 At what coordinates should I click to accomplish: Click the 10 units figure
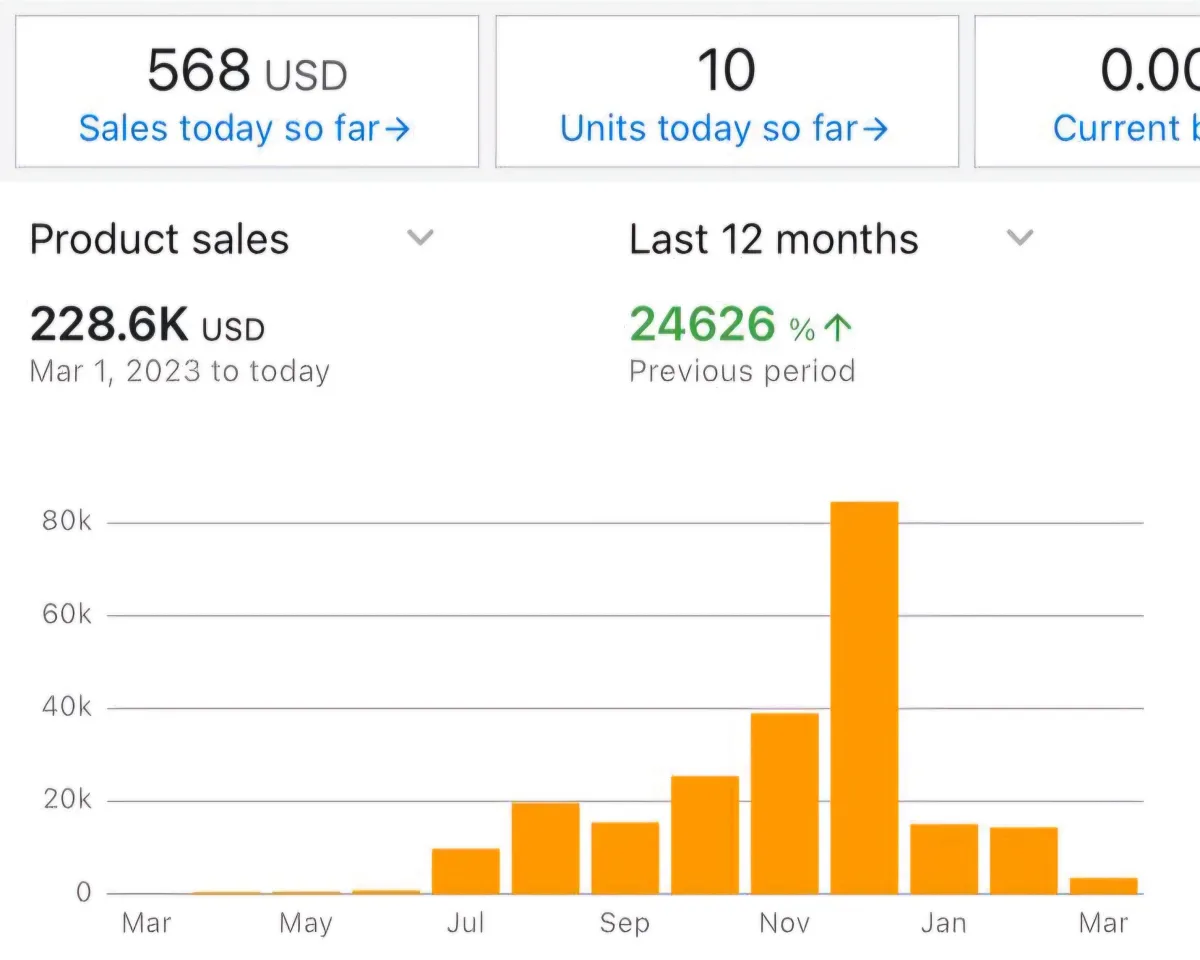coord(726,72)
